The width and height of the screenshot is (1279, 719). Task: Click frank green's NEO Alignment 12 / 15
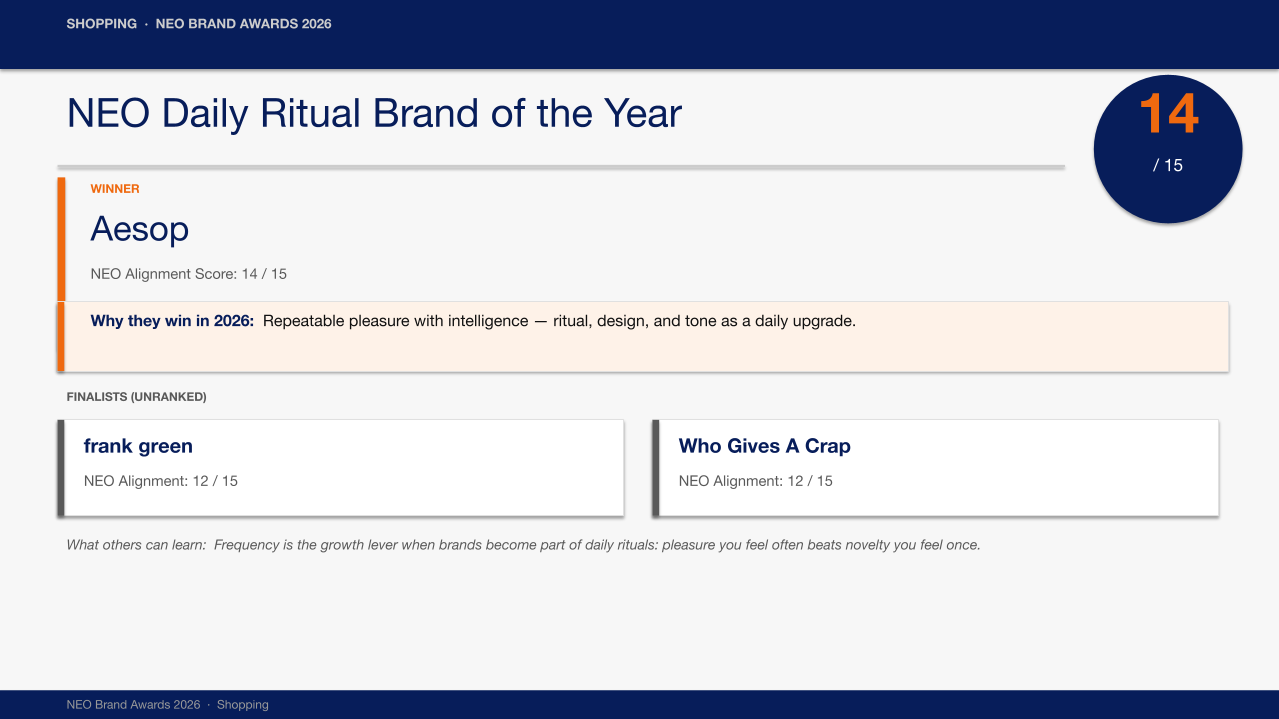click(161, 481)
